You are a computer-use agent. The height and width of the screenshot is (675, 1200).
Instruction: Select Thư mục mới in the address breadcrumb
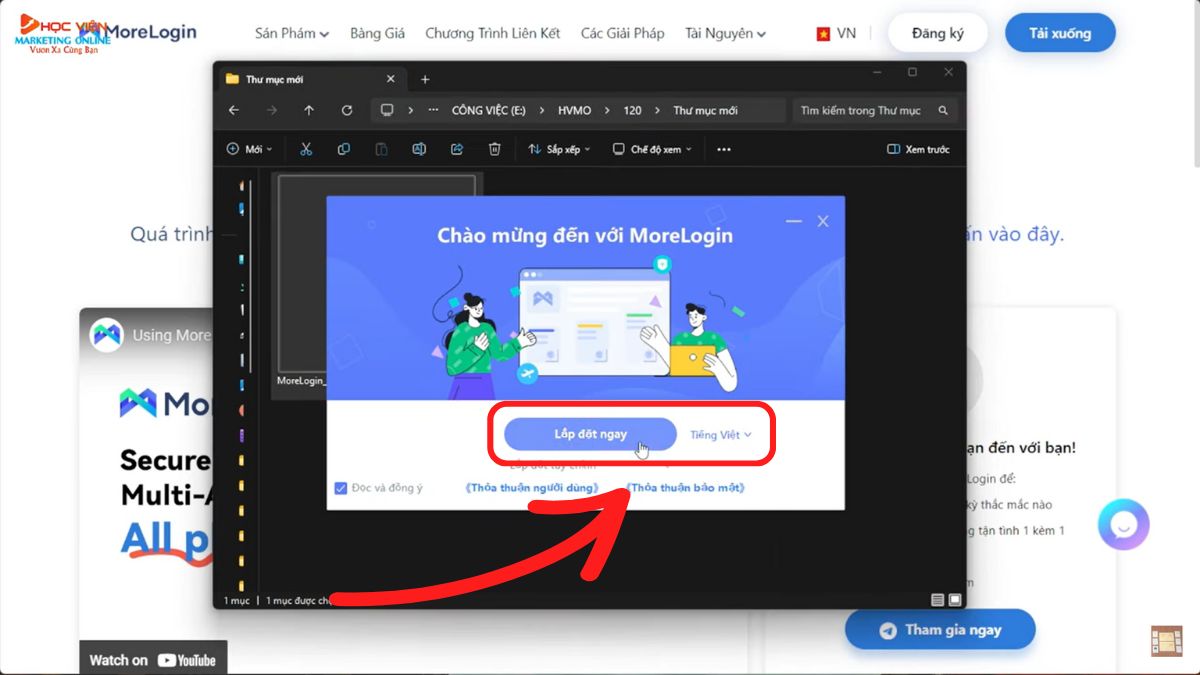(x=705, y=110)
